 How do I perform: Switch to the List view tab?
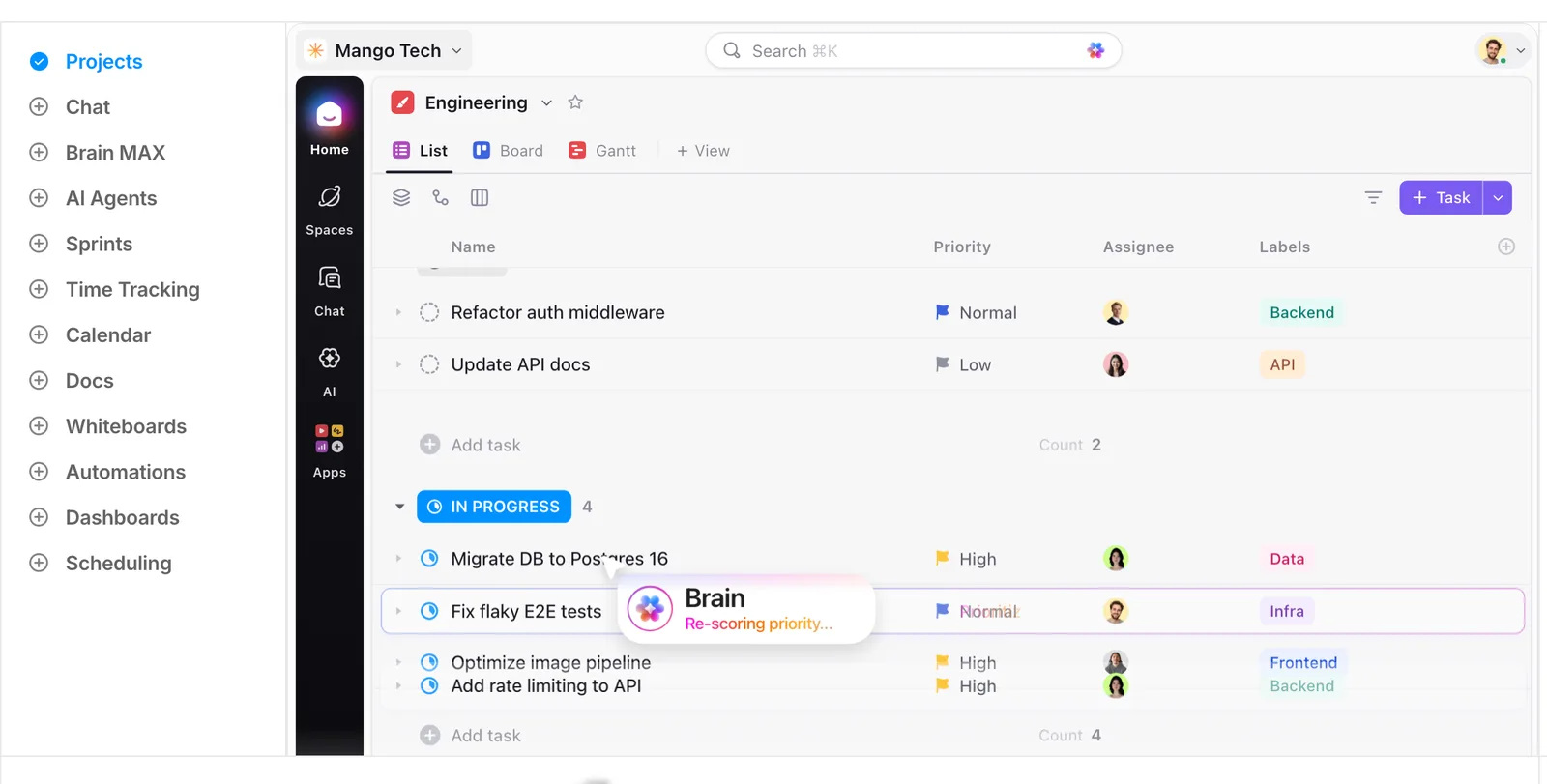coord(420,151)
